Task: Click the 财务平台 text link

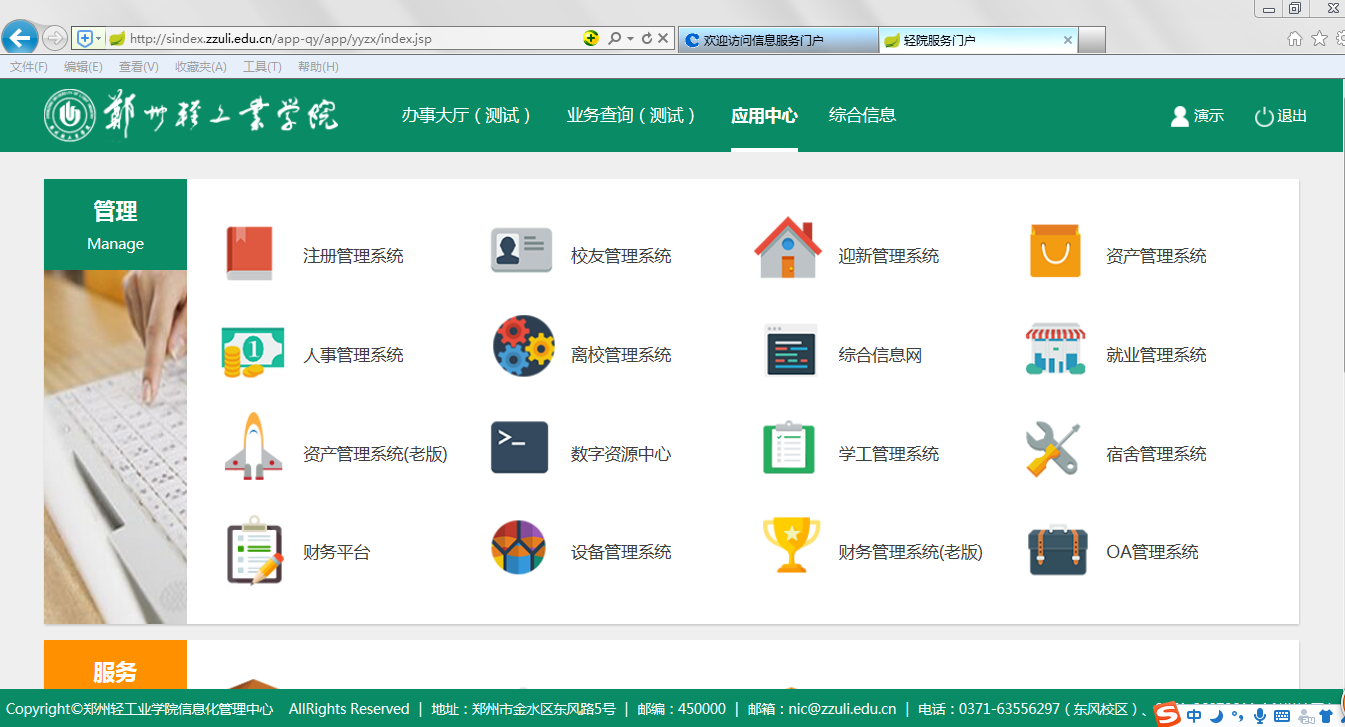Action: 336,552
